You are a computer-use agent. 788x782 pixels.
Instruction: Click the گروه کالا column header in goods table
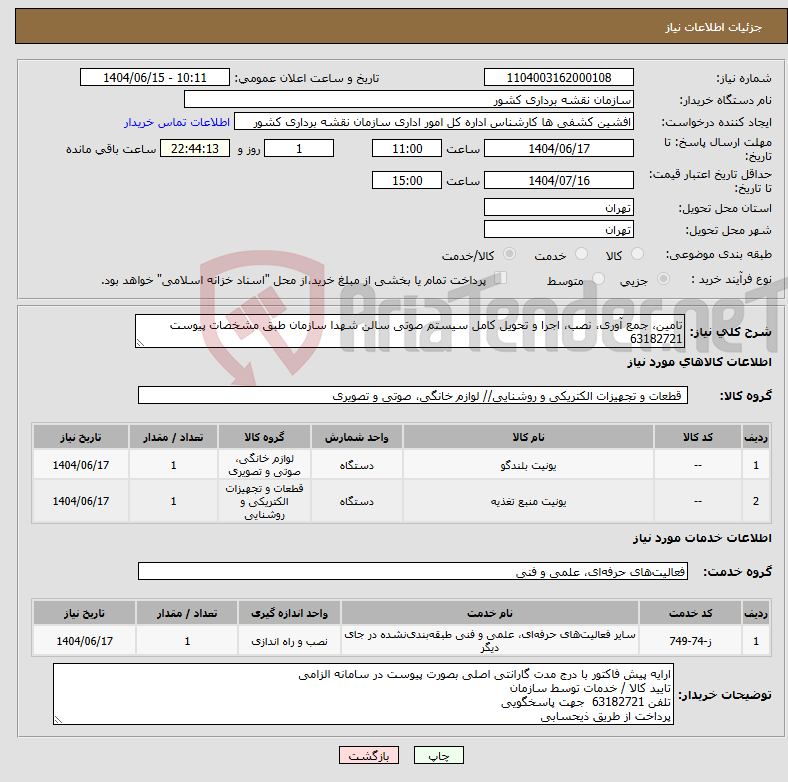tap(264, 437)
